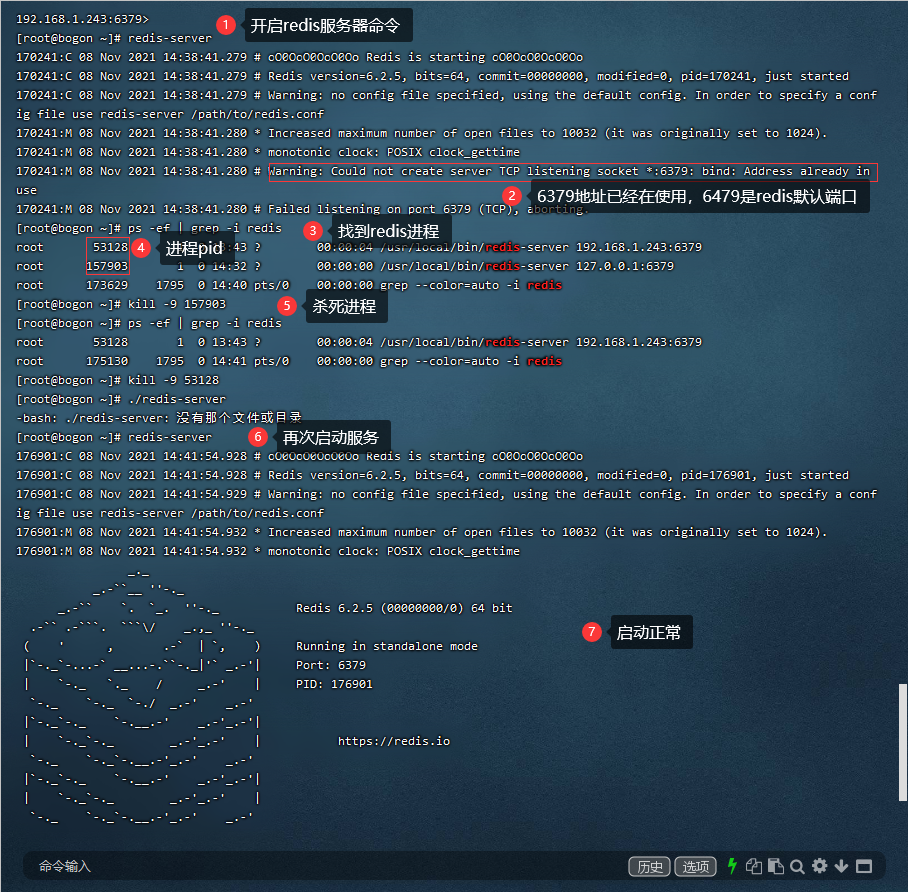
Task: Click red marker 4 beside 进程pid label
Action: [x=142, y=247]
